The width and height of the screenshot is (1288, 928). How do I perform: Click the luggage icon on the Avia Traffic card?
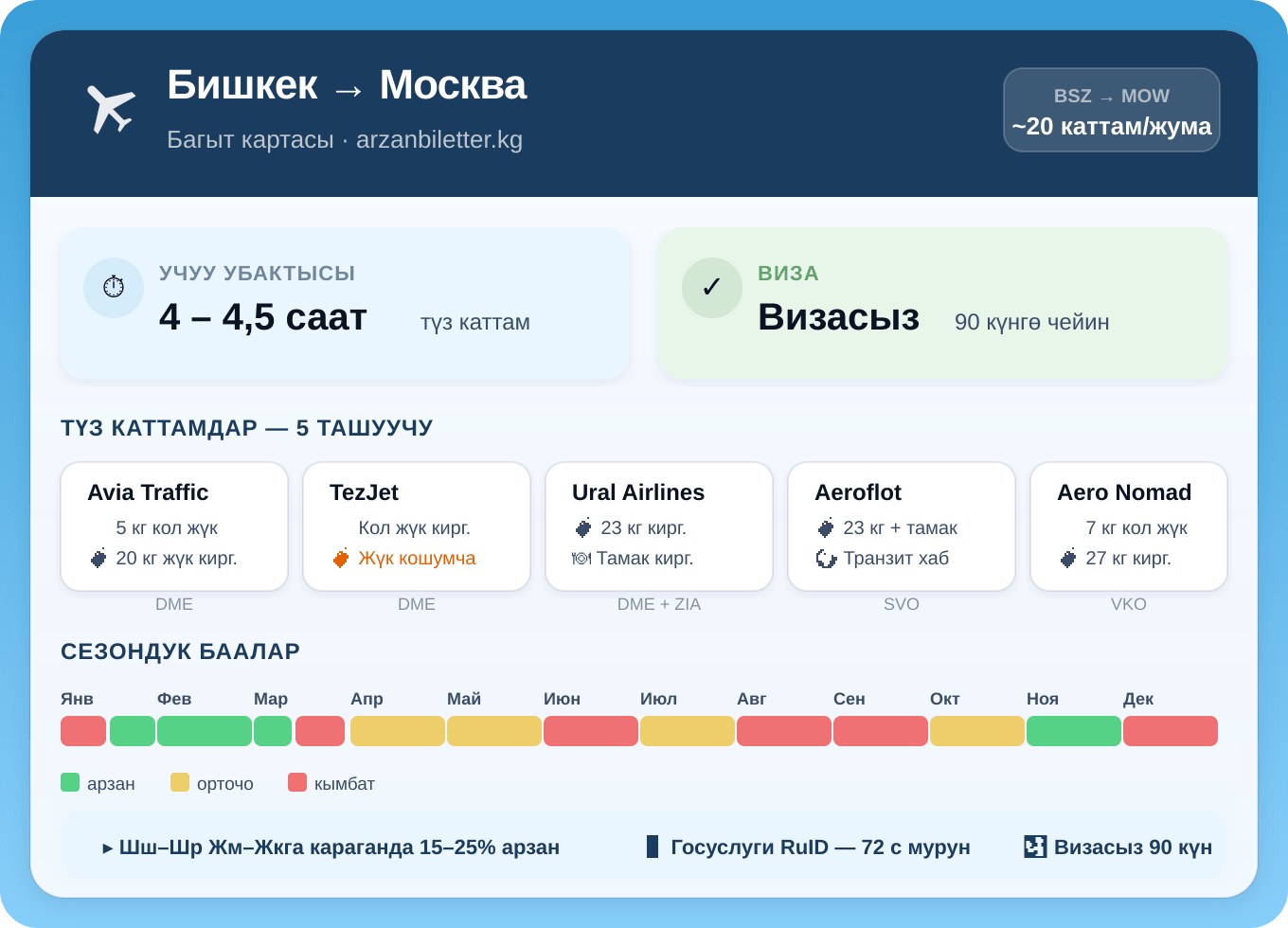pos(98,558)
